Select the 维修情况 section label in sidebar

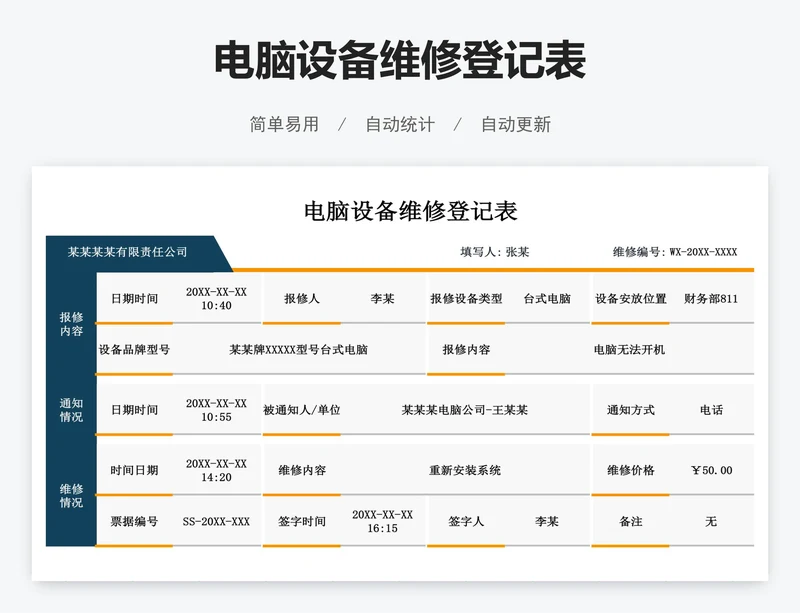71,496
